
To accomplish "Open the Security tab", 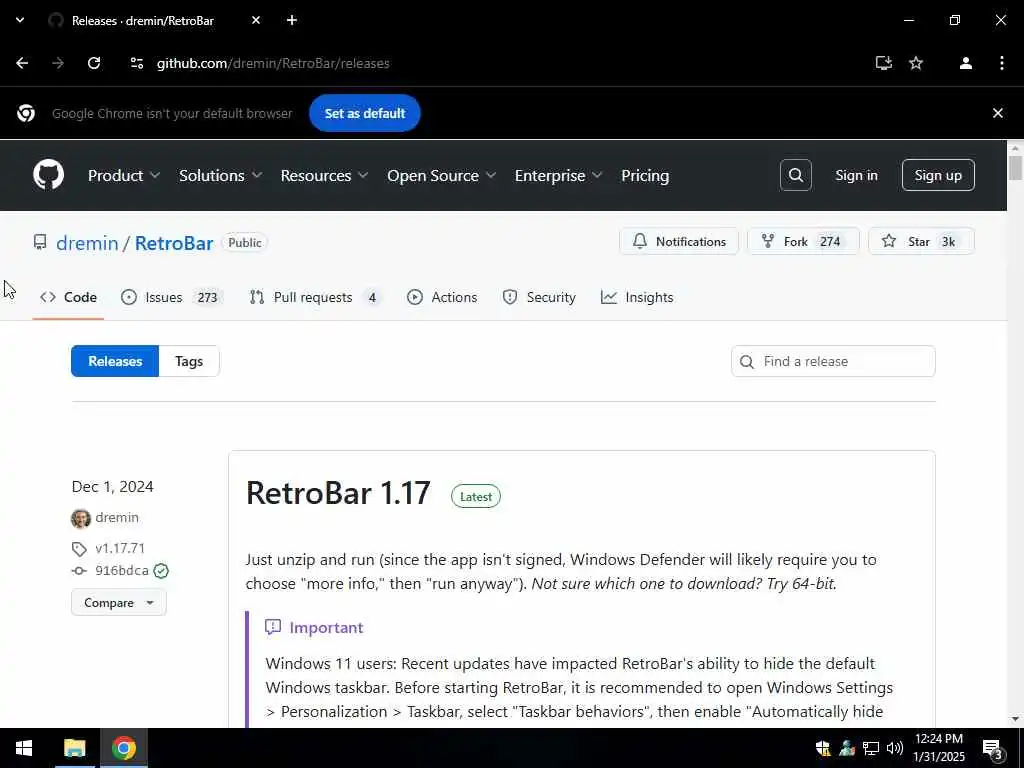I will 539,297.
